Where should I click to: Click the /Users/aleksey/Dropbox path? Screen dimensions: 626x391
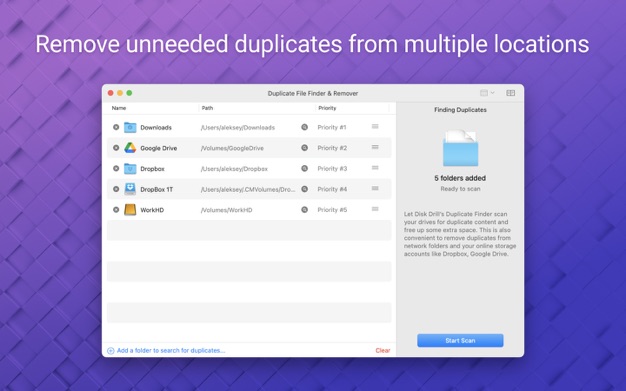tap(234, 169)
